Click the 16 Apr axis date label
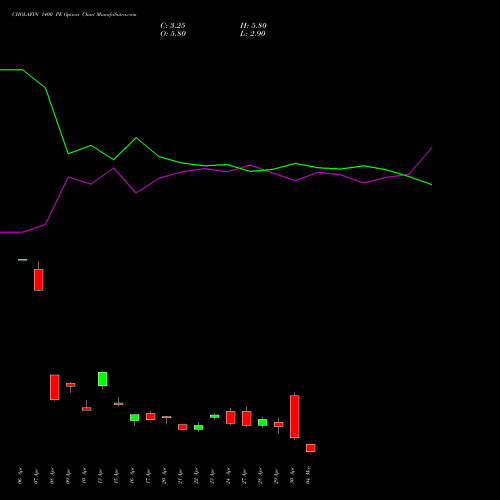500x500 pixels. (132, 476)
